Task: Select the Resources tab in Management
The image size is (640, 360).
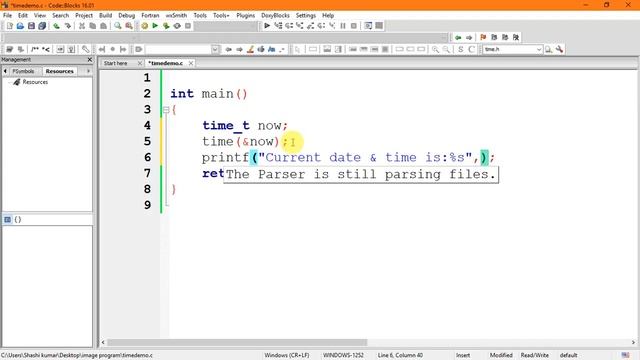Action: [60, 71]
